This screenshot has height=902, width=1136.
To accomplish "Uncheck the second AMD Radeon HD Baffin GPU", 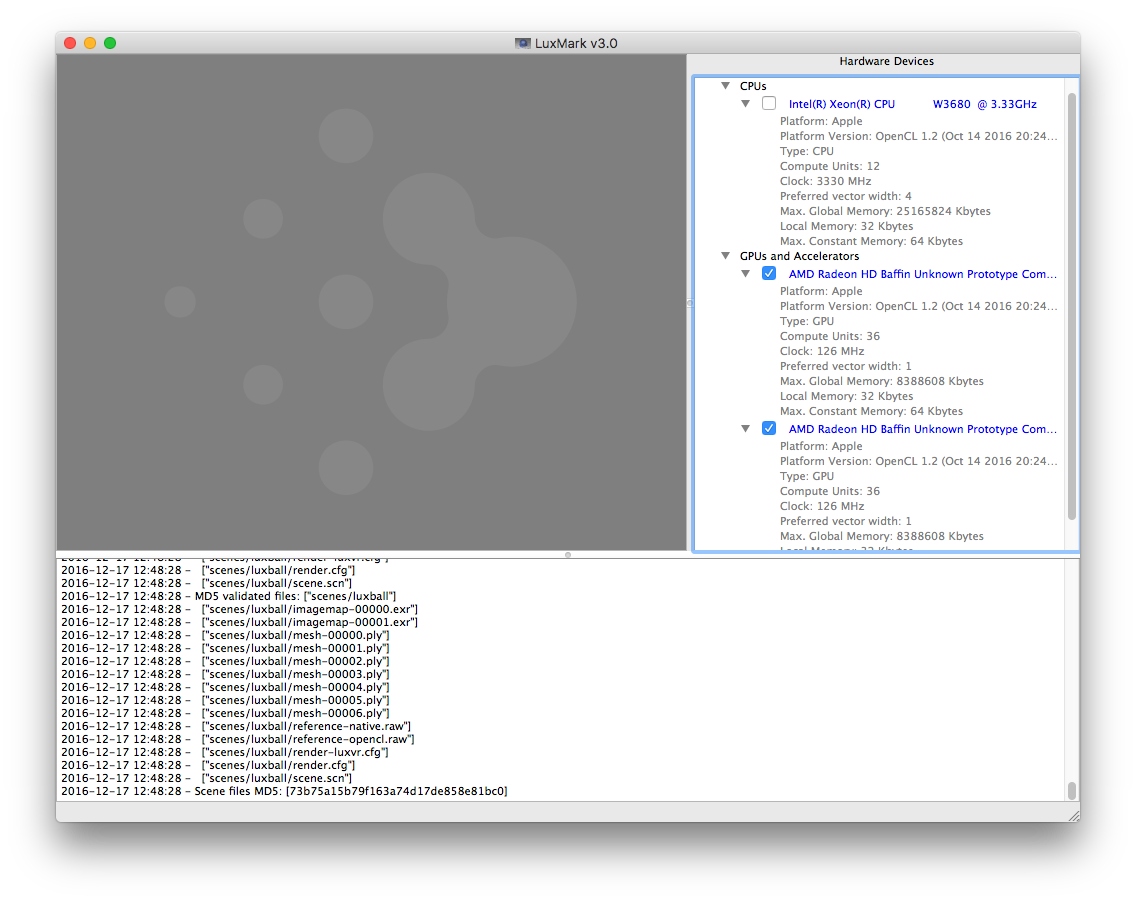I will (769, 428).
